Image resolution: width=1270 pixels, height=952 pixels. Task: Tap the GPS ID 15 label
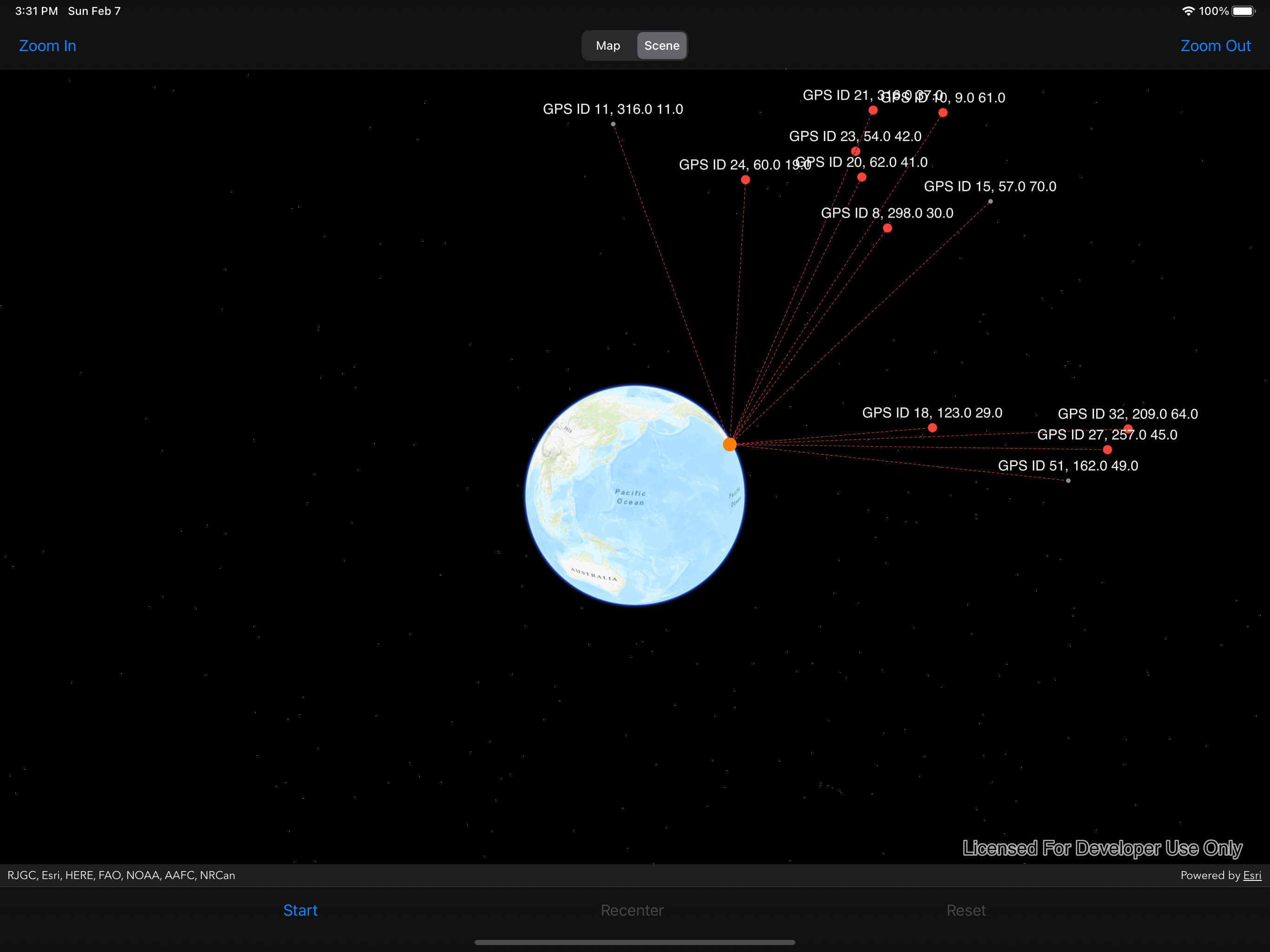(990, 186)
